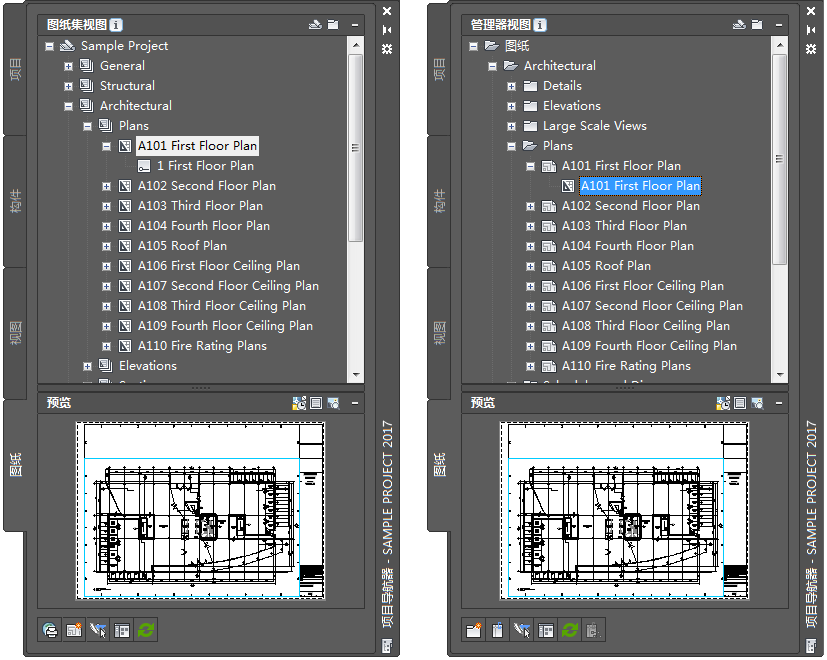The image size is (827, 660).
Task: Click the greyed repath icon in the 管理器视图 panel
Action: 594,630
